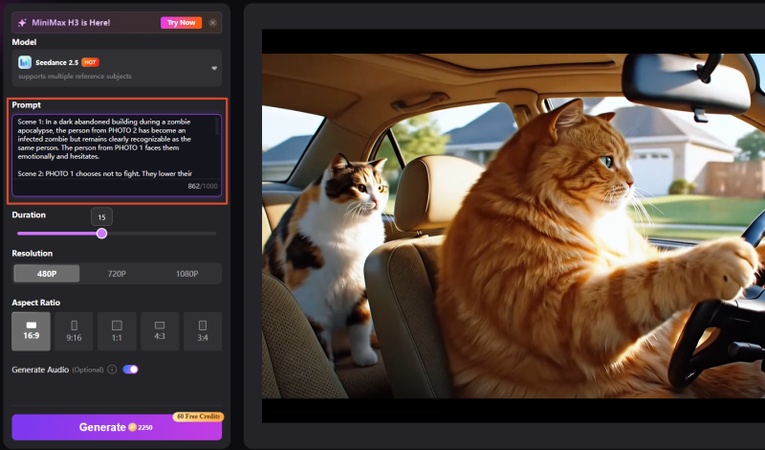Click the Seedance model logo icon

[x=24, y=62]
